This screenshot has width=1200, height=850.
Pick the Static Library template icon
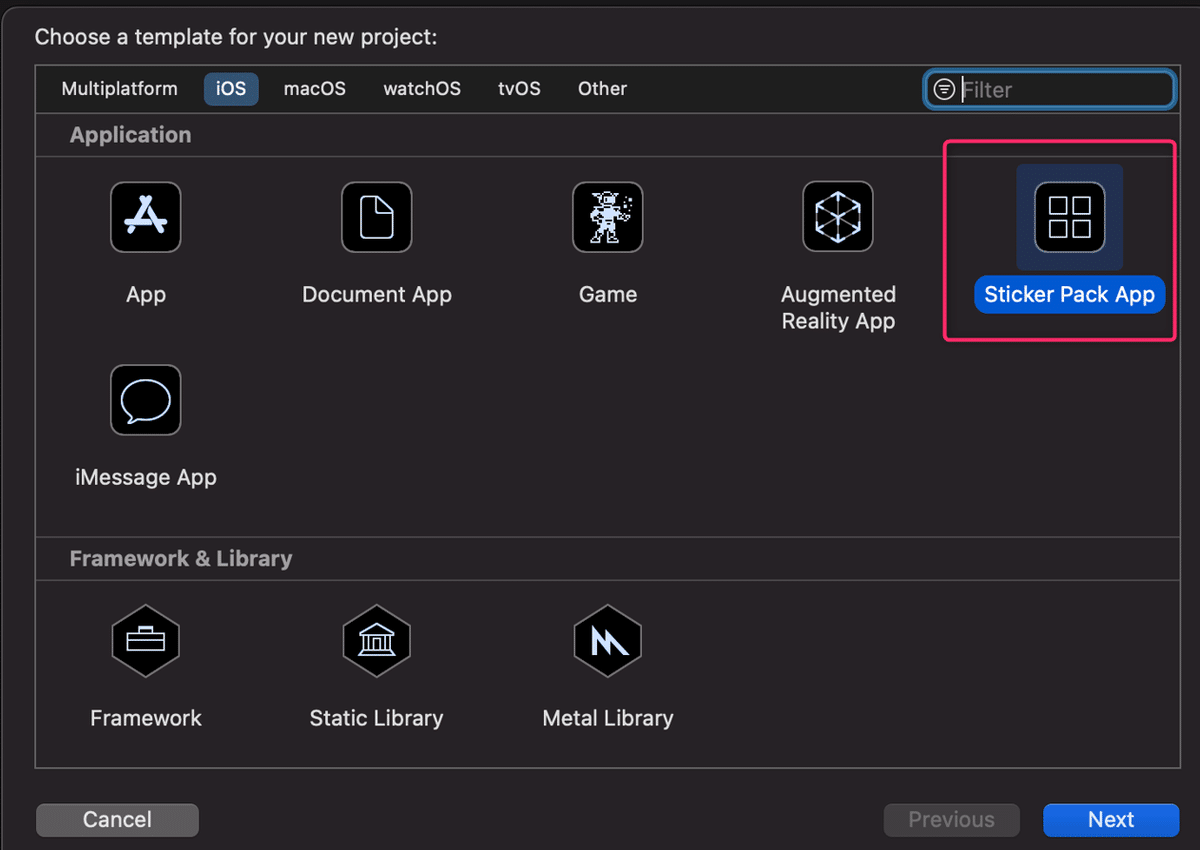pyautogui.click(x=377, y=641)
